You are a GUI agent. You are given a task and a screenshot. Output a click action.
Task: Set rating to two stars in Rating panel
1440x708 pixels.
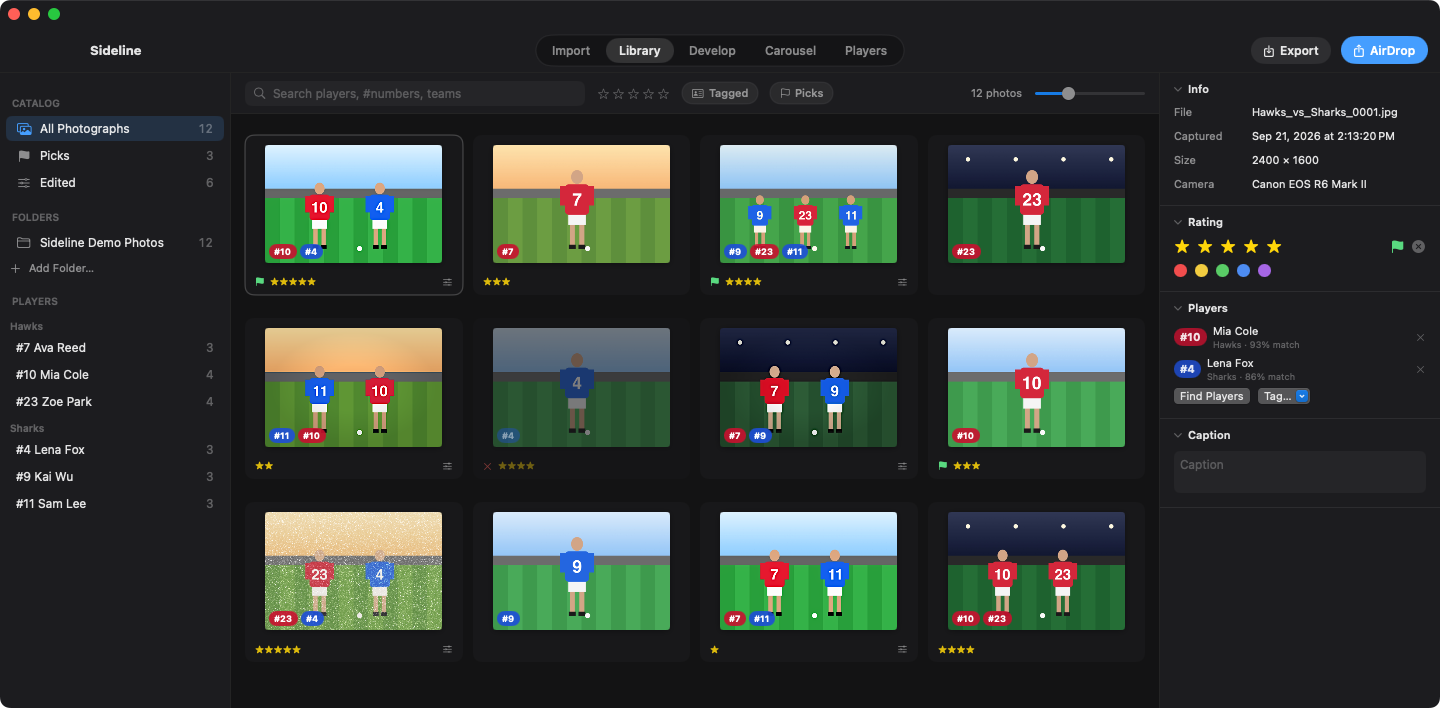[x=1205, y=246]
